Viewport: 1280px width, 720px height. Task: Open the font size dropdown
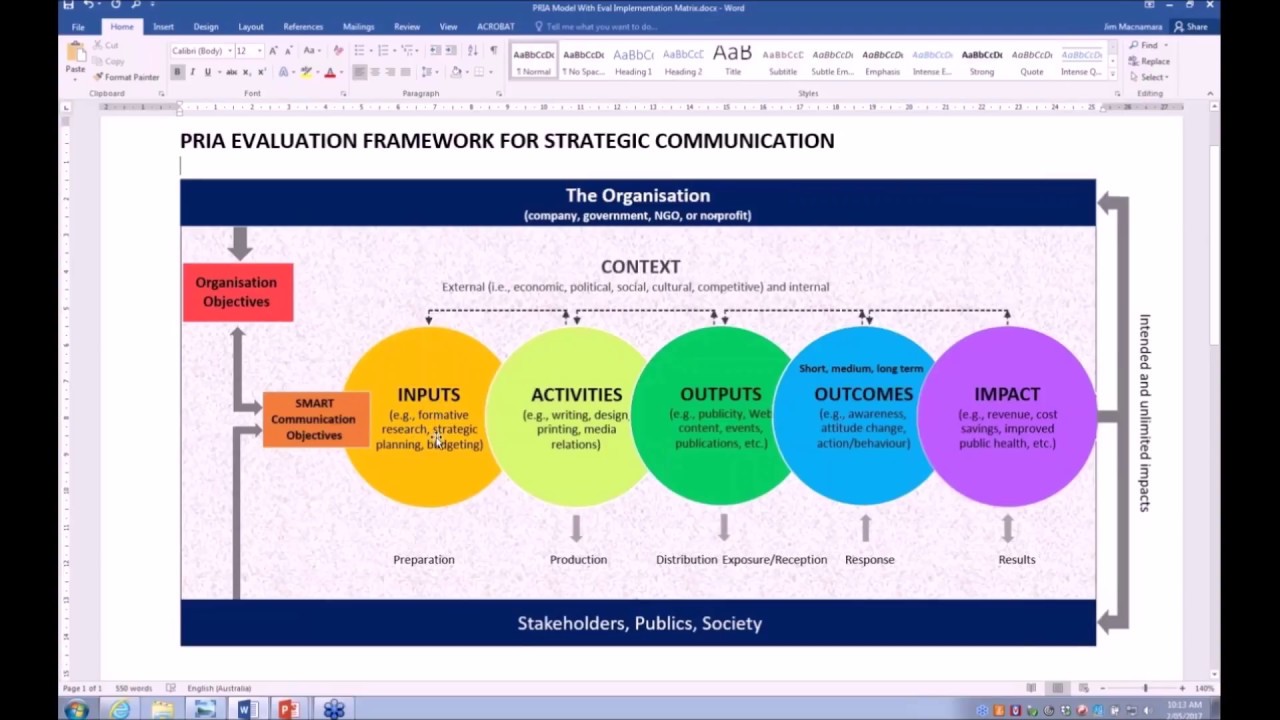click(260, 50)
